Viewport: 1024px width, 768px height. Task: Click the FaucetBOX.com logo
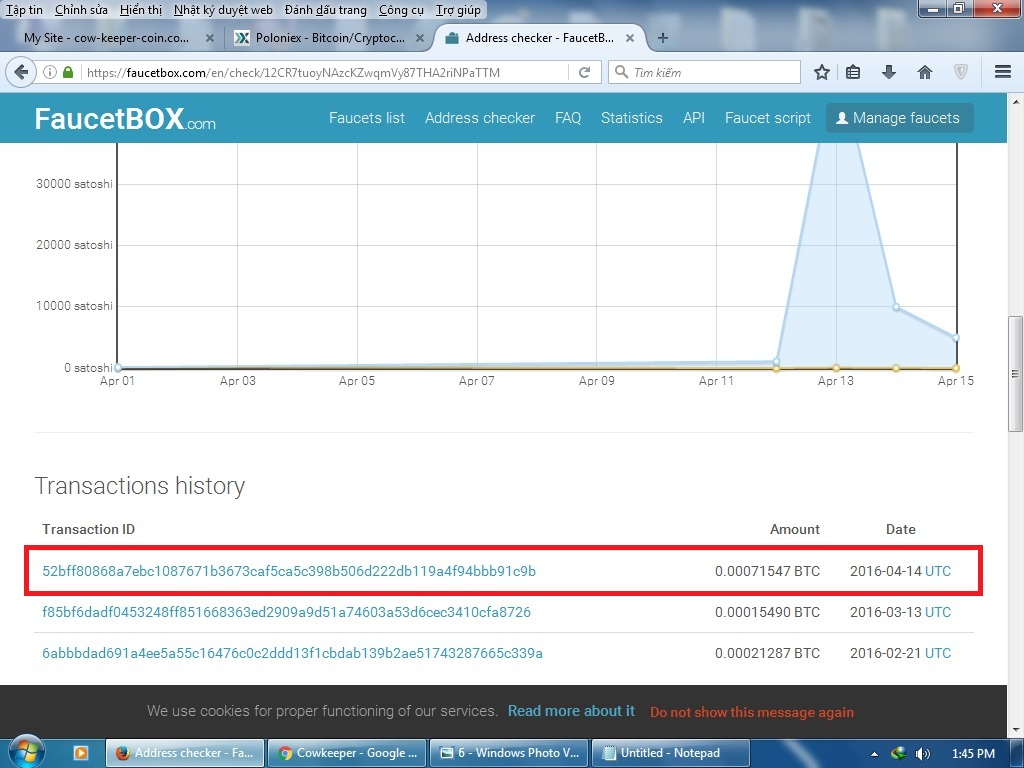pyautogui.click(x=125, y=119)
